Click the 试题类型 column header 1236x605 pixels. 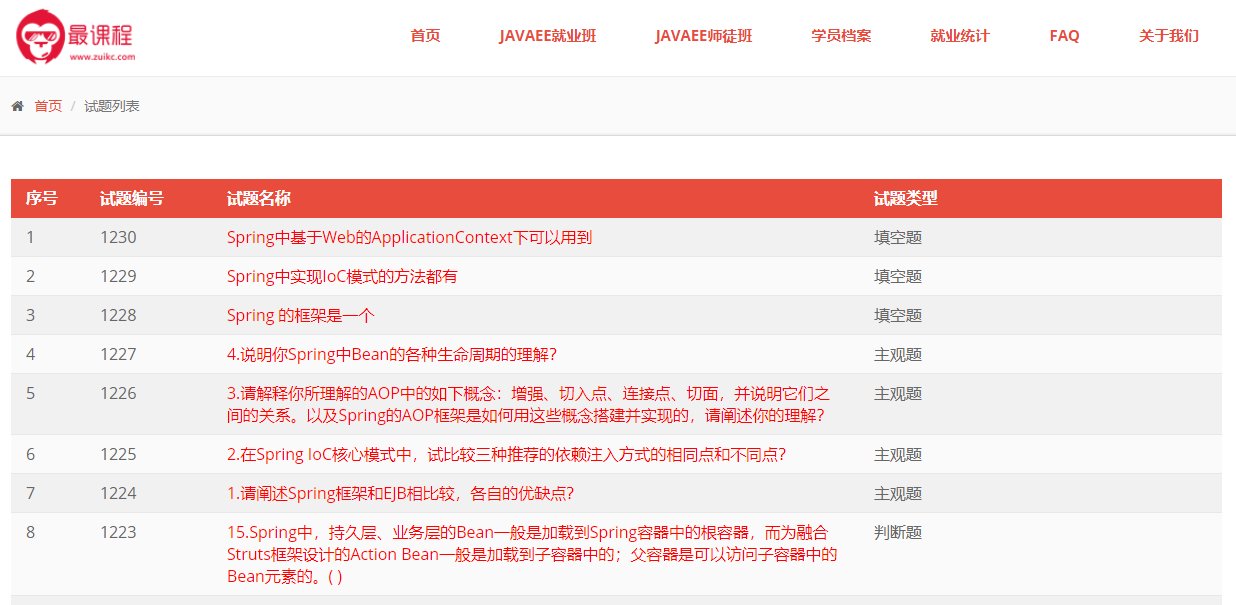click(906, 198)
